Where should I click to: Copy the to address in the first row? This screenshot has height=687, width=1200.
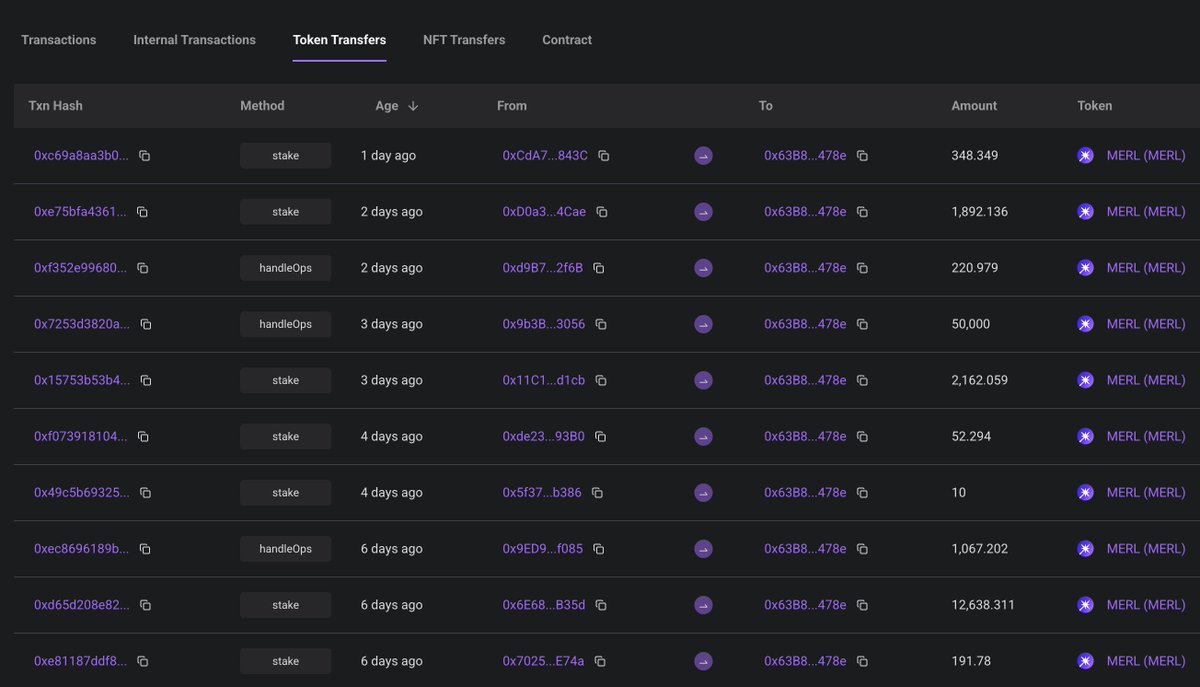(x=862, y=156)
